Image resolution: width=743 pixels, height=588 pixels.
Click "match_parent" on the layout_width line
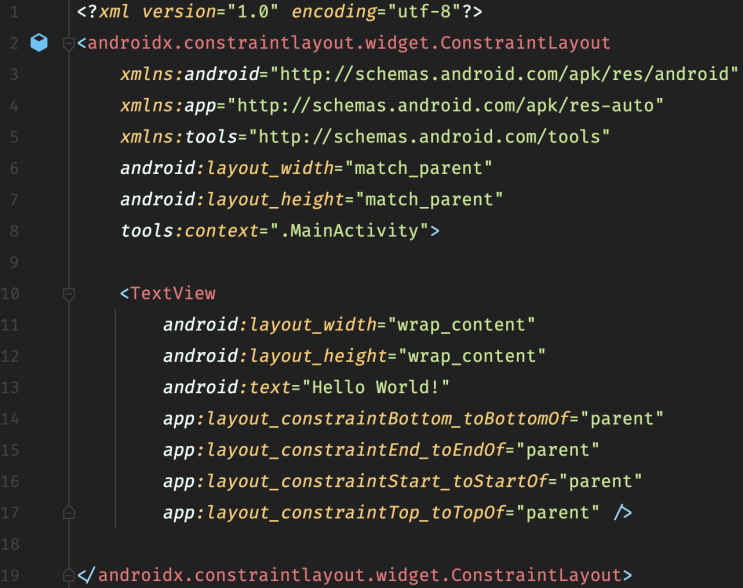point(418,168)
